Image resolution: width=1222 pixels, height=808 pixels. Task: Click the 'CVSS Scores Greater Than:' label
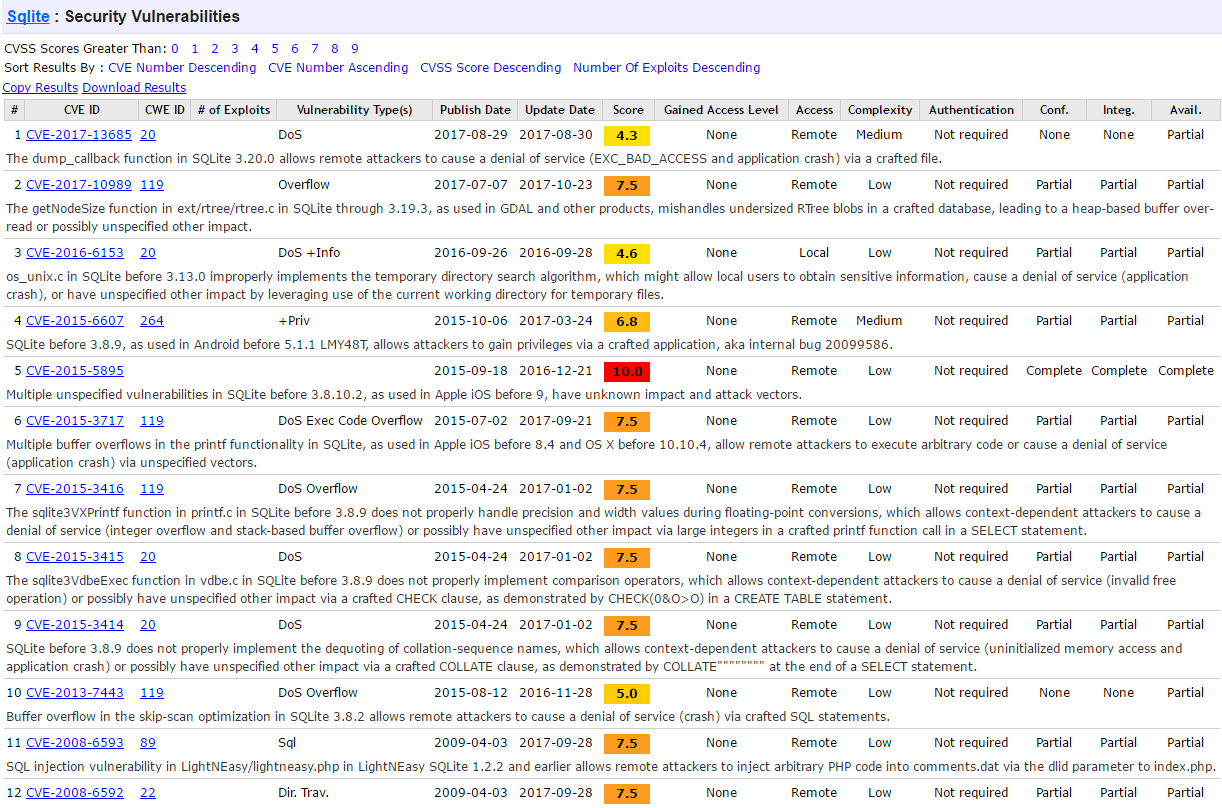point(85,48)
